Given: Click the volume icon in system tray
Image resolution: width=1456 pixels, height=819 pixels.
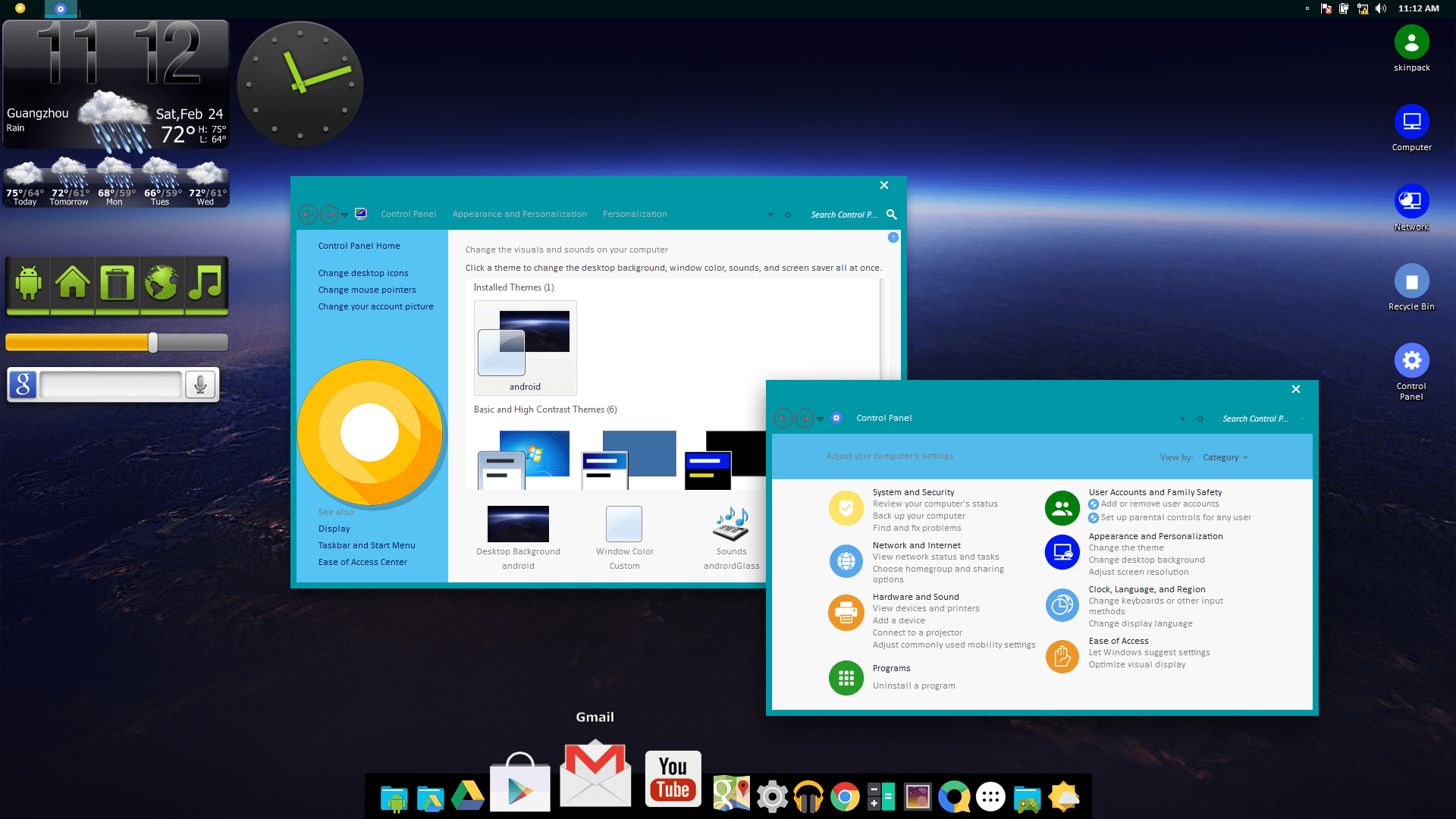Looking at the screenshot, I should point(1381,8).
